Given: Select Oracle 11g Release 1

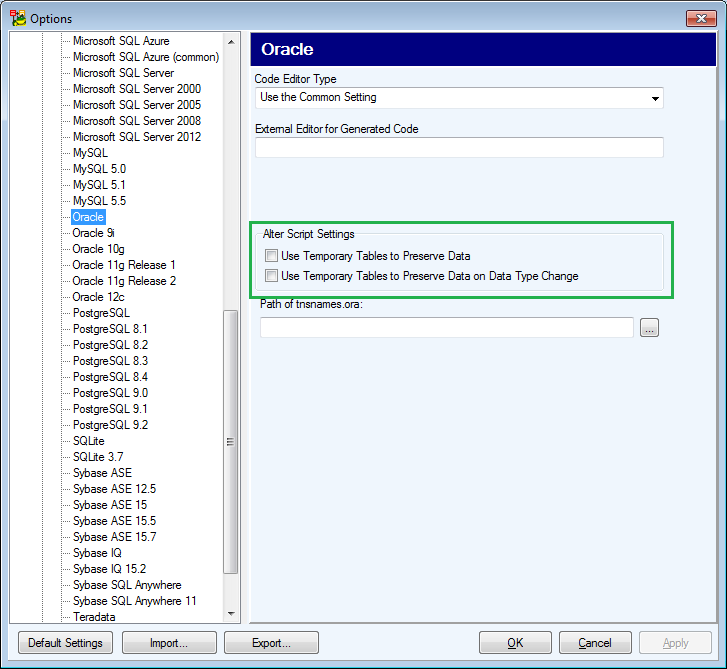Looking at the screenshot, I should point(124,265).
